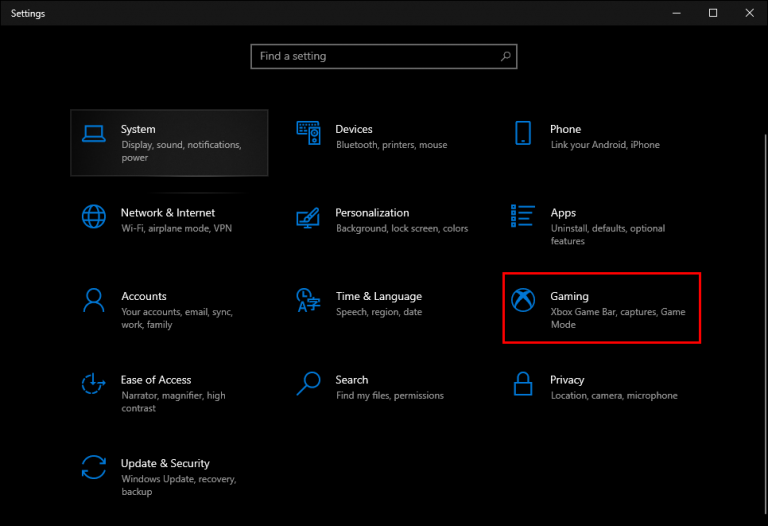Click the Search magnifier category icon

(308, 383)
